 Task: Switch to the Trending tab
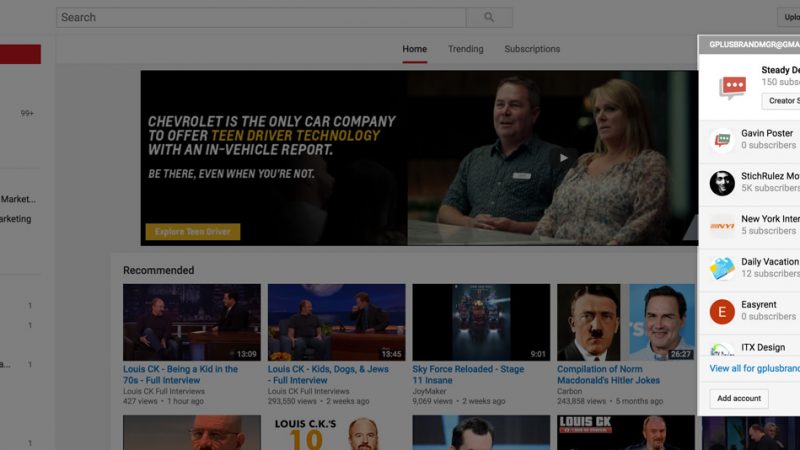coord(465,49)
